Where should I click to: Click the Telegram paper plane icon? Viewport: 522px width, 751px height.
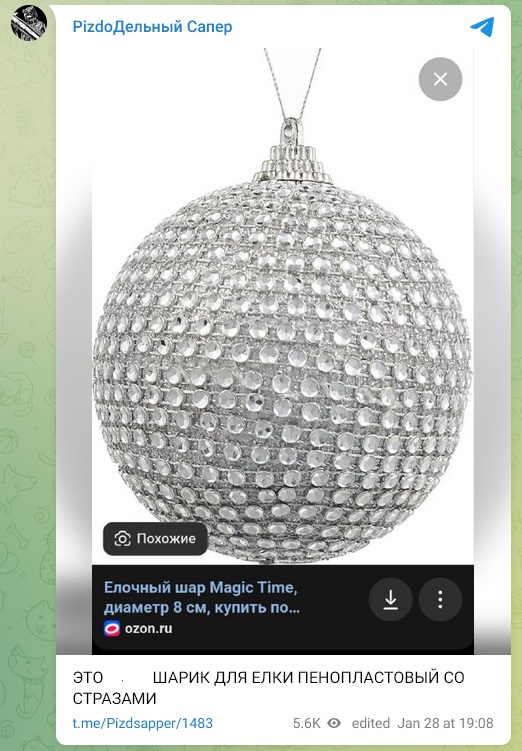[x=482, y=26]
